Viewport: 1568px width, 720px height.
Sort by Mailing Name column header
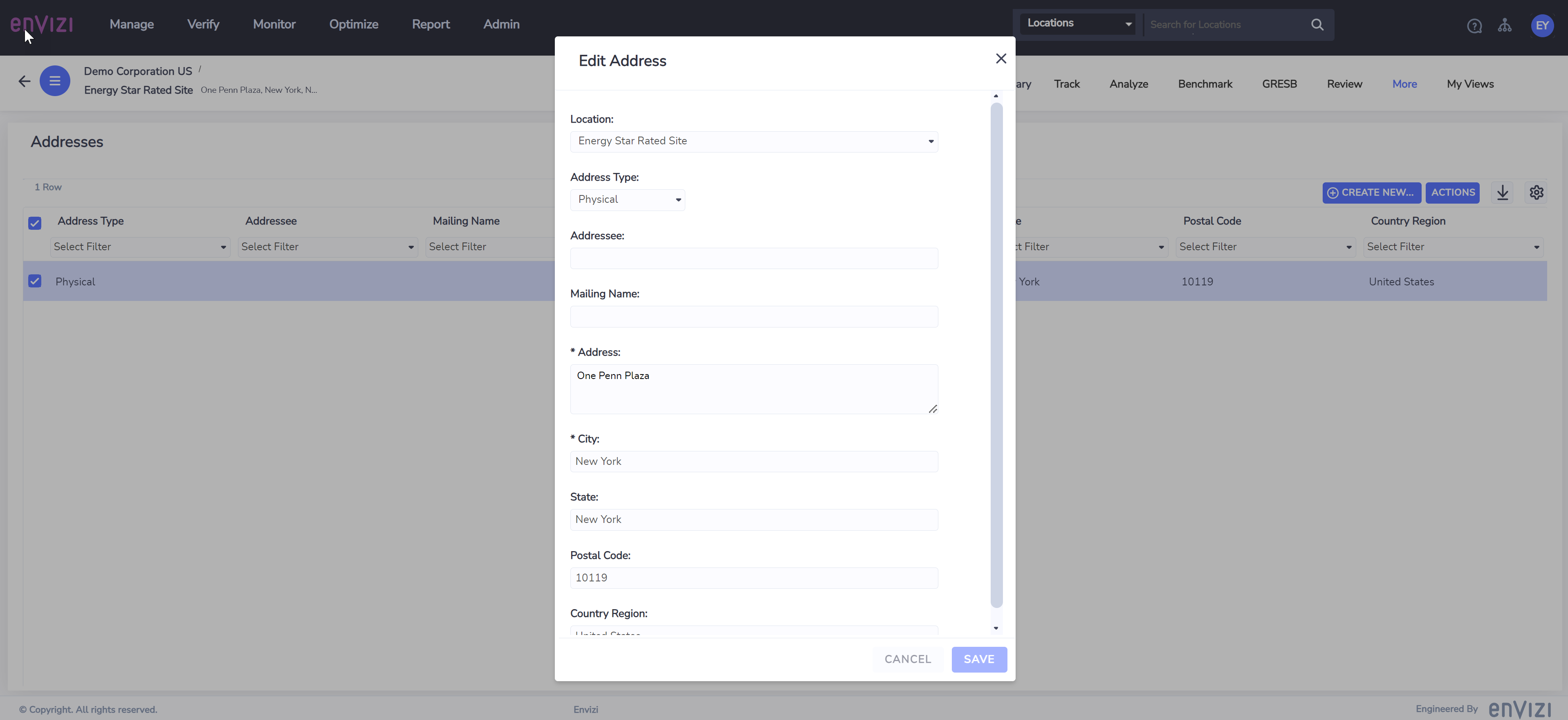(x=466, y=221)
